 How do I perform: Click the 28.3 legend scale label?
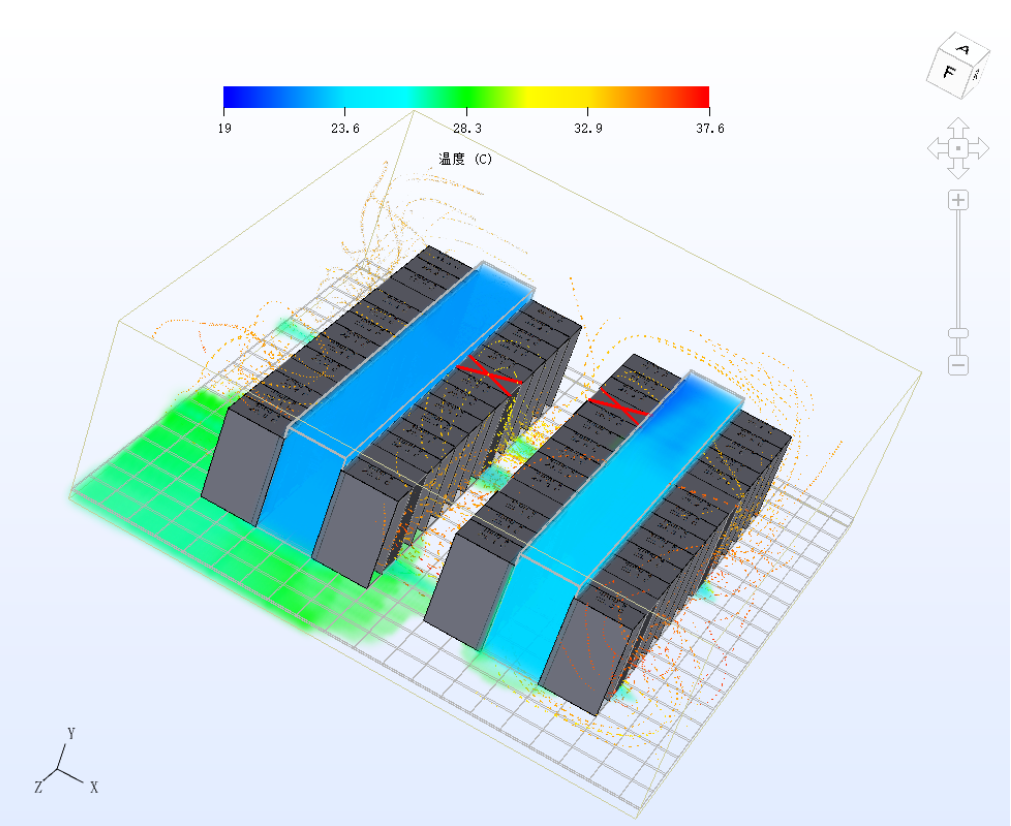point(466,128)
